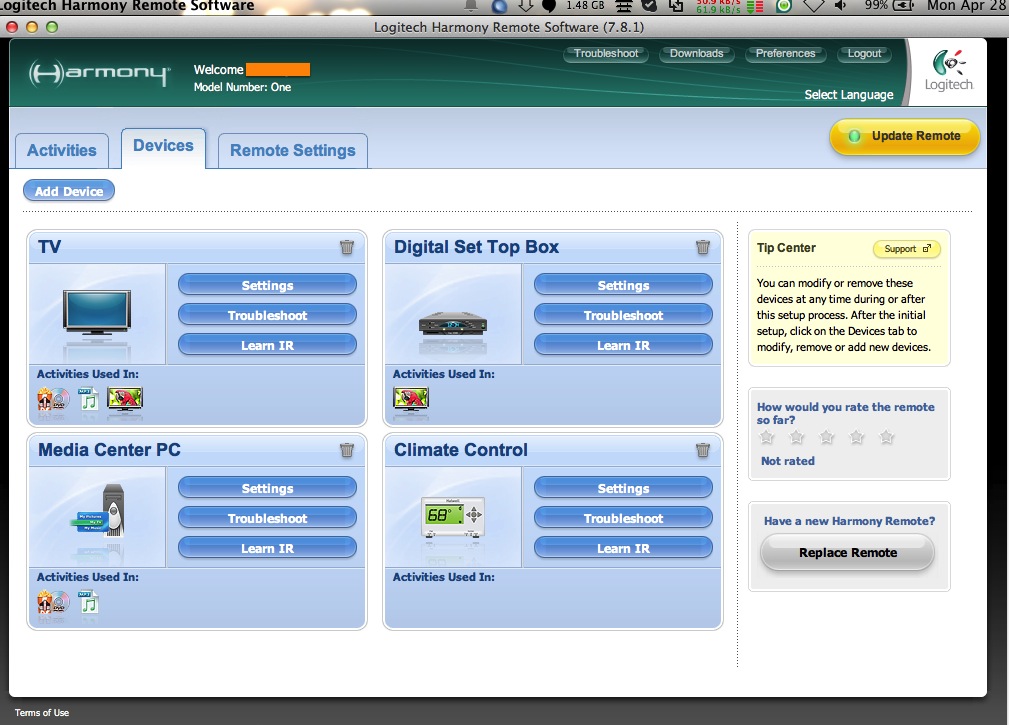Click Learn IR for Digital Set Top Box

click(x=623, y=345)
